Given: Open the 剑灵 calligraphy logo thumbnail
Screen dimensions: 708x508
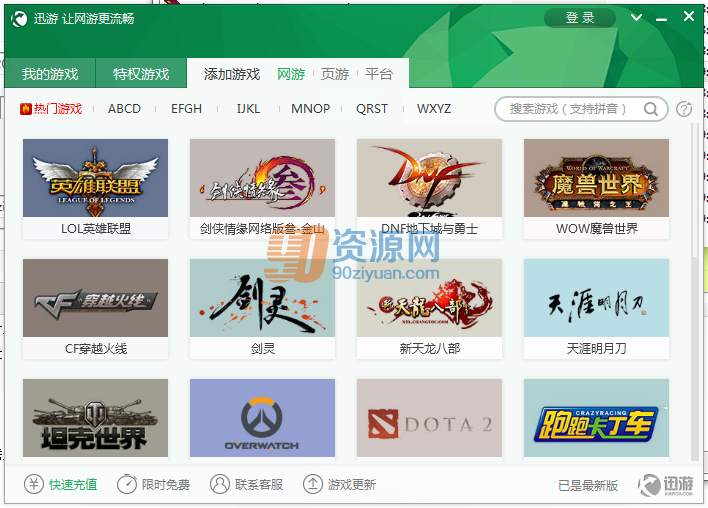Looking at the screenshot, I should coord(262,298).
